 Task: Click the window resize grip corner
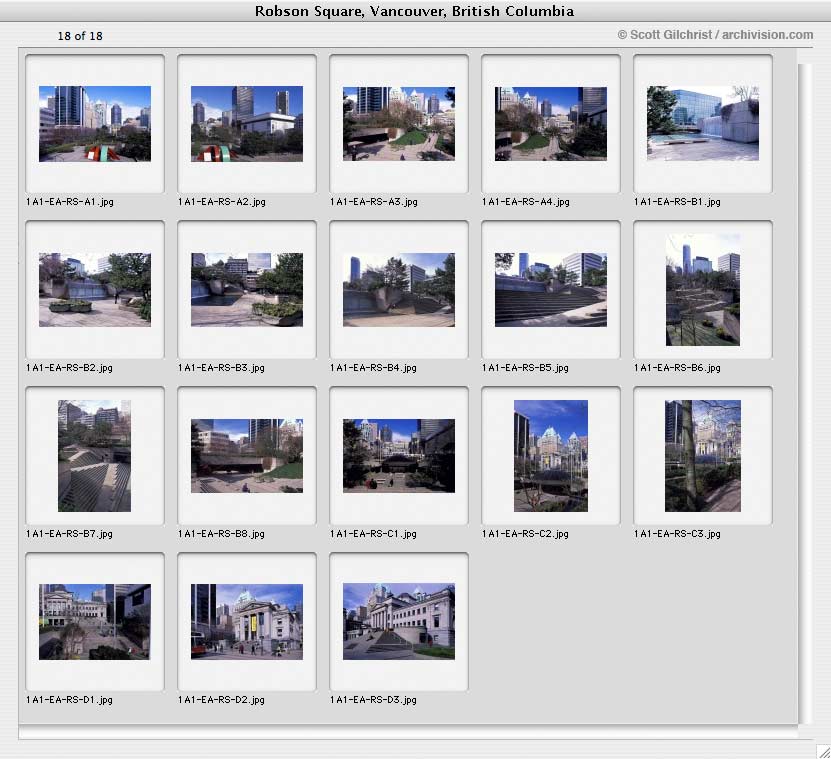[824, 751]
